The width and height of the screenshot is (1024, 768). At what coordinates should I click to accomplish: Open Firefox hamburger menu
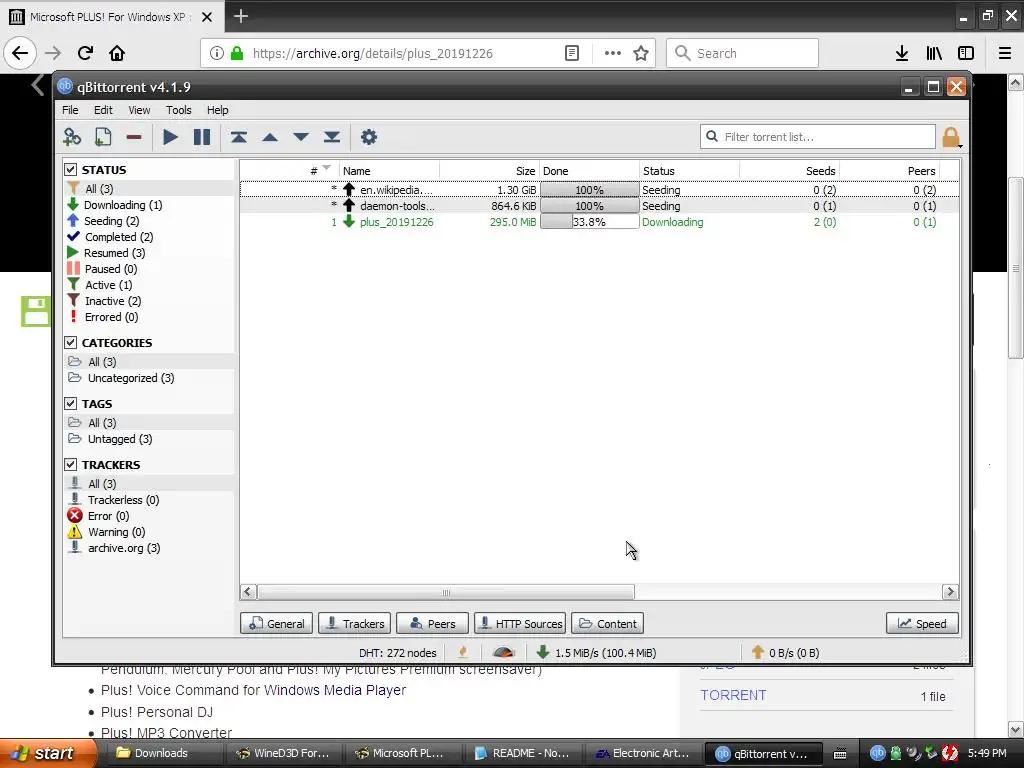tap(1005, 53)
